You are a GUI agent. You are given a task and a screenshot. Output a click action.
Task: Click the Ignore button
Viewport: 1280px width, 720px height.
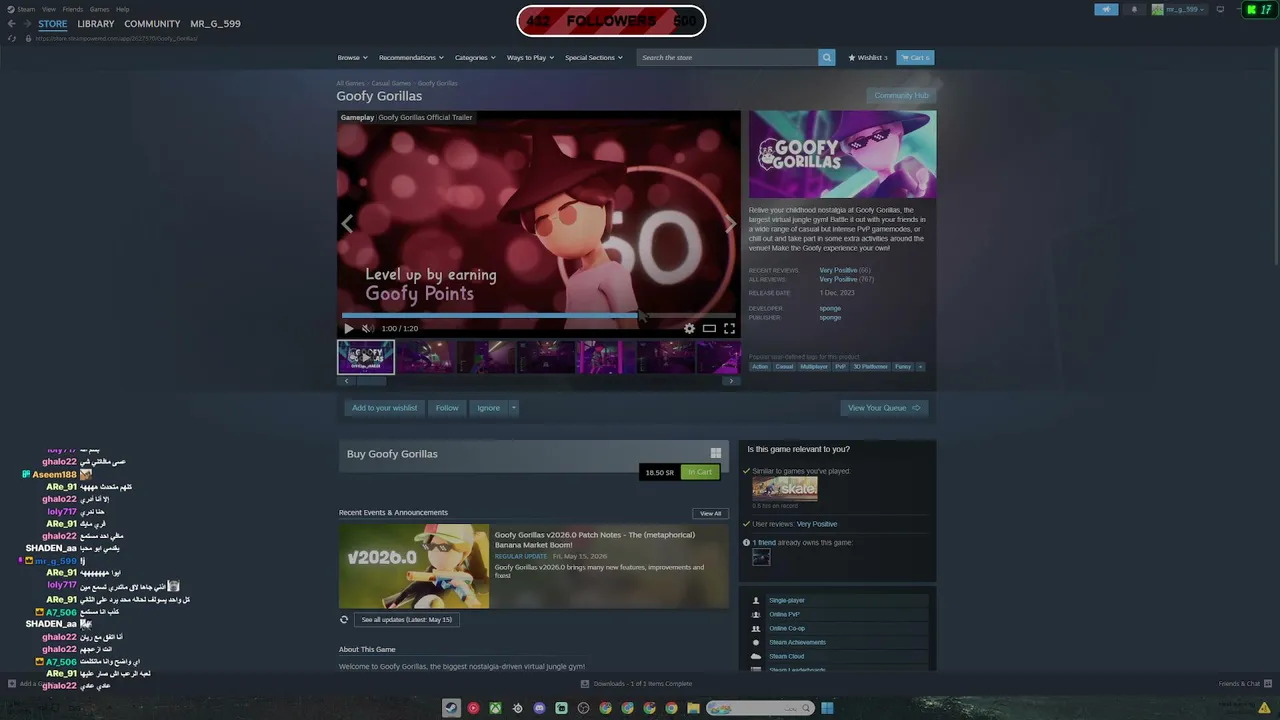pos(489,408)
